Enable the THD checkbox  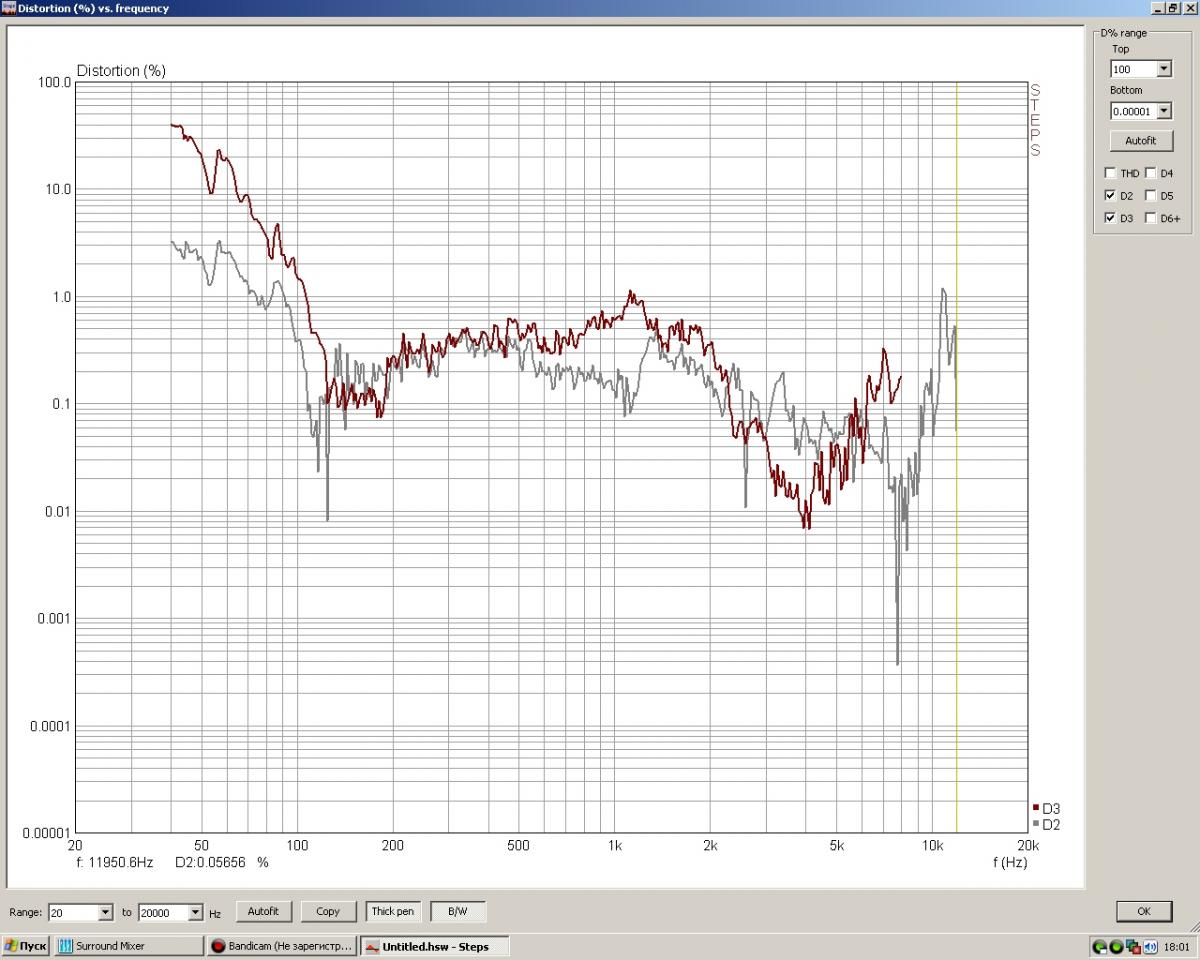click(x=1110, y=173)
